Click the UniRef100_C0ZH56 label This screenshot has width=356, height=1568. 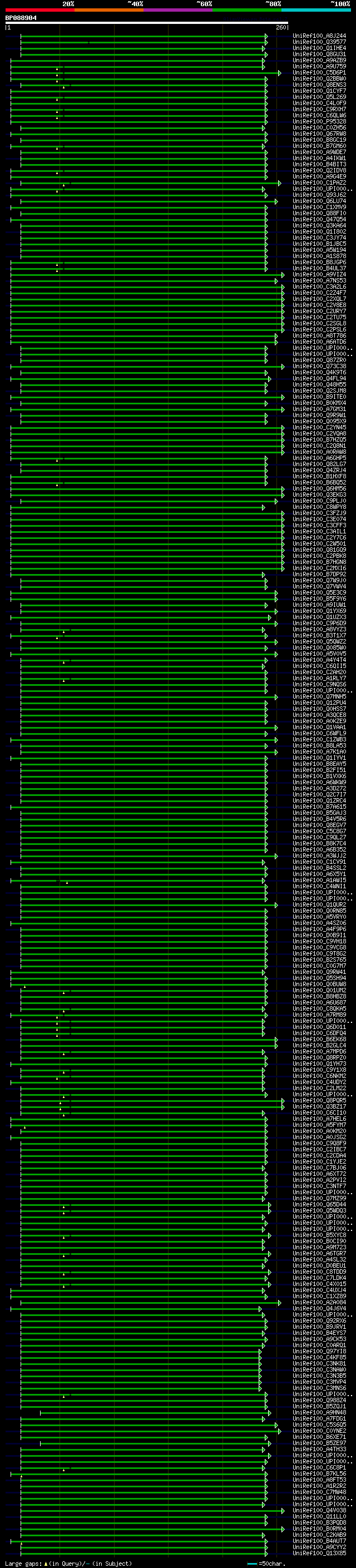point(319,128)
